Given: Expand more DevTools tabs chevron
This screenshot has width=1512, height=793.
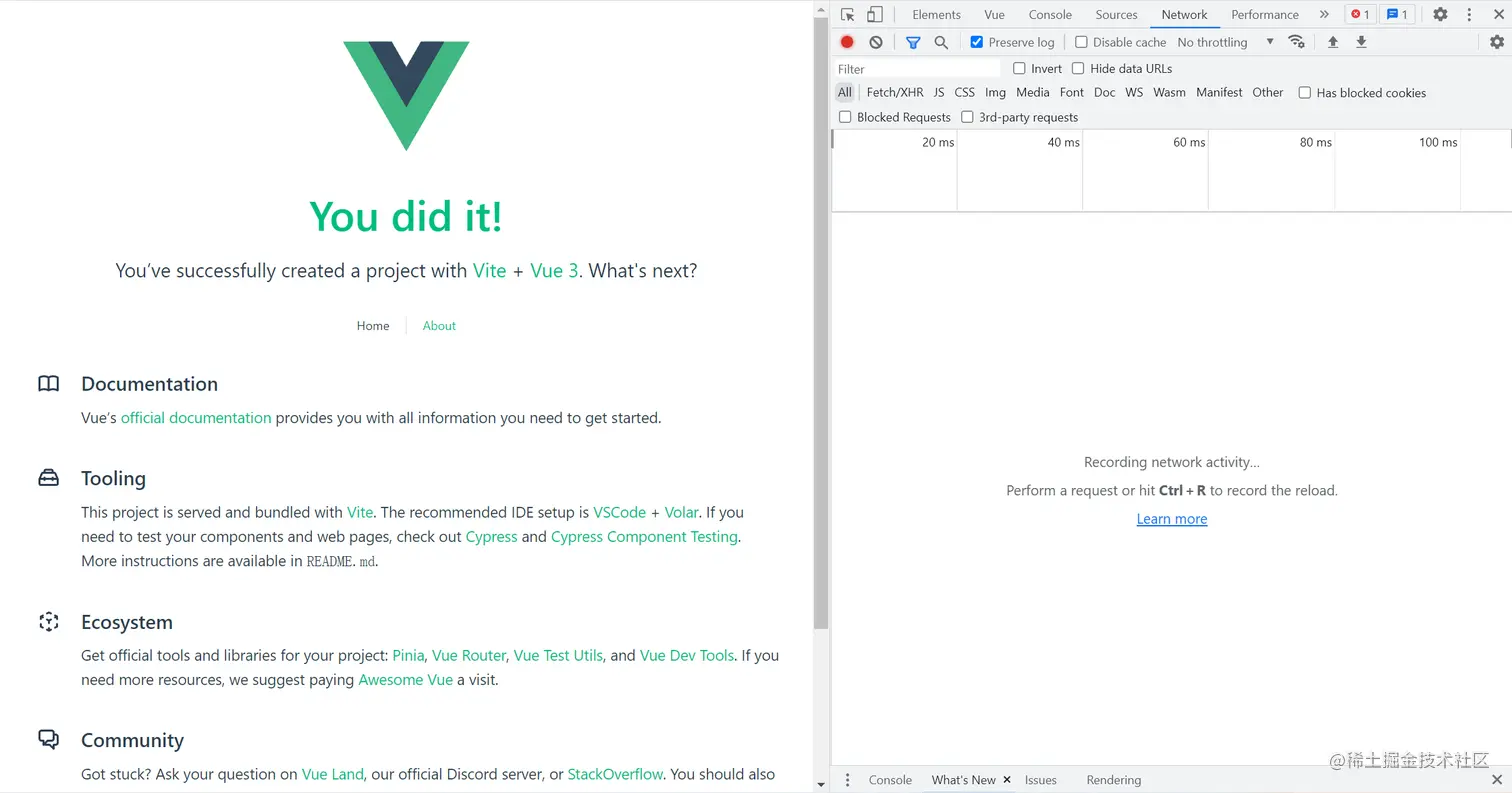Looking at the screenshot, I should click(1324, 15).
